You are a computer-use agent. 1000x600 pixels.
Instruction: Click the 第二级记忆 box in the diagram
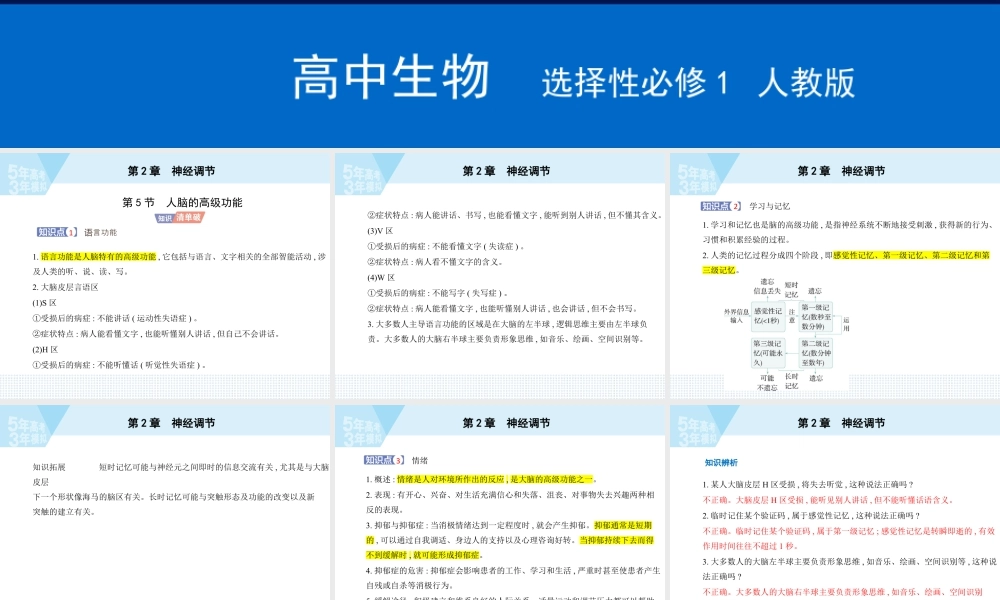pos(816,353)
